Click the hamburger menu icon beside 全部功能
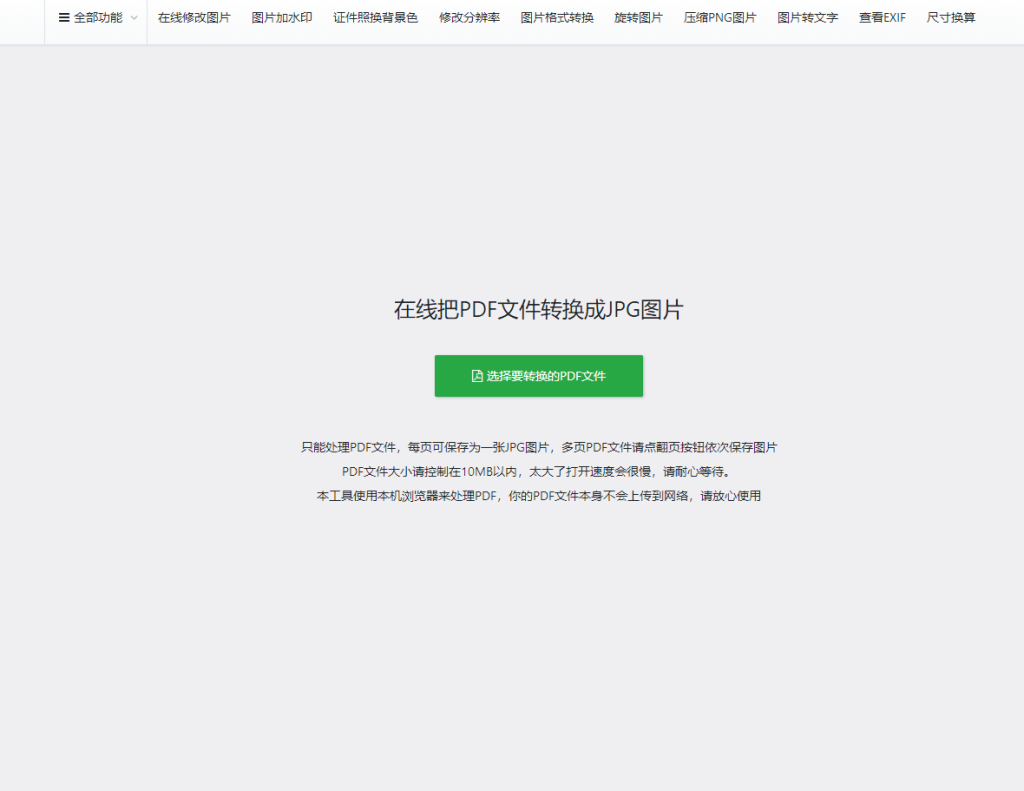 [x=62, y=17]
